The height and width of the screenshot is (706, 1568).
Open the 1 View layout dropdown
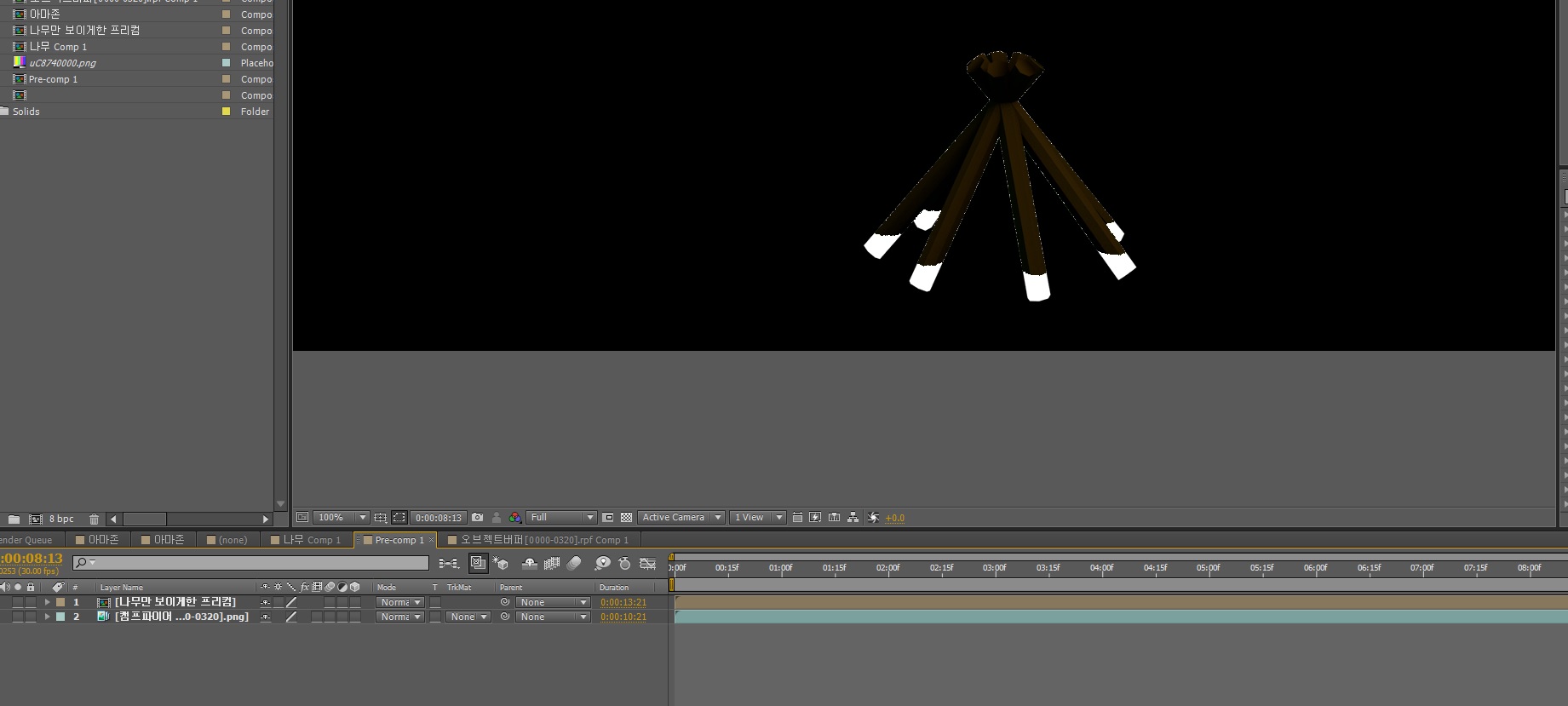757,517
